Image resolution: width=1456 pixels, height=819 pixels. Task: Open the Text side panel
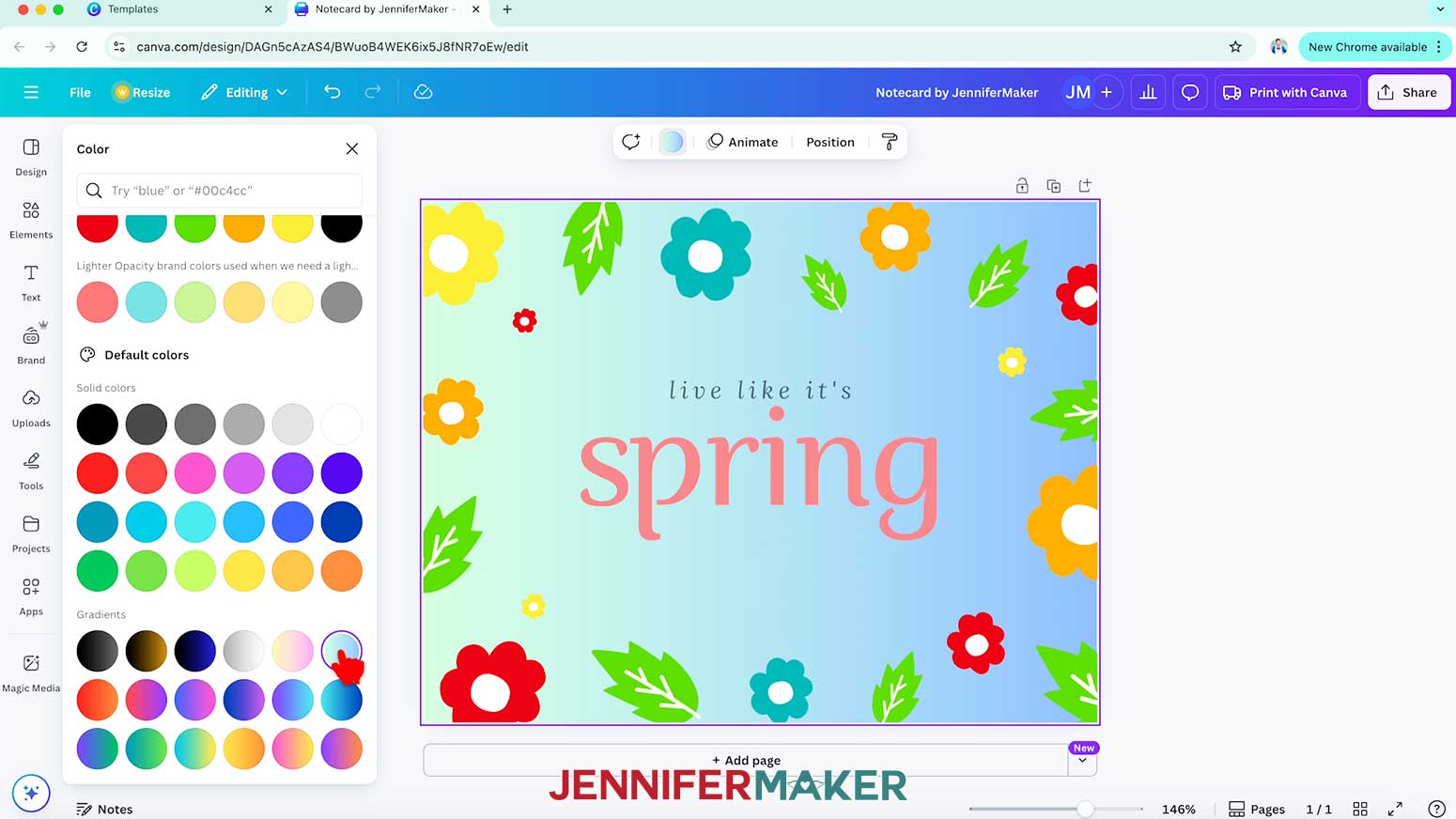pyautogui.click(x=31, y=283)
